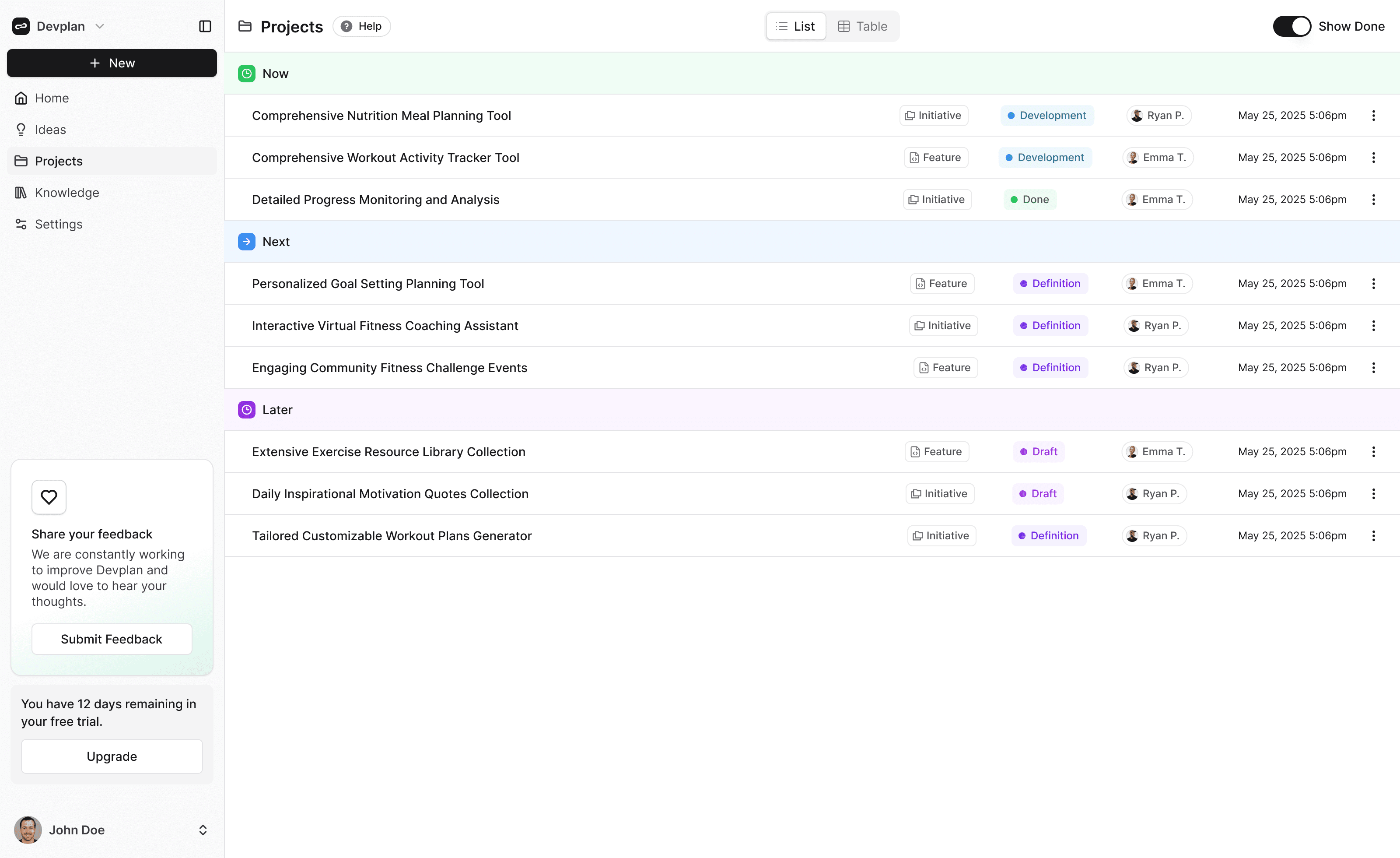Click the heart feedback icon

[x=49, y=497]
